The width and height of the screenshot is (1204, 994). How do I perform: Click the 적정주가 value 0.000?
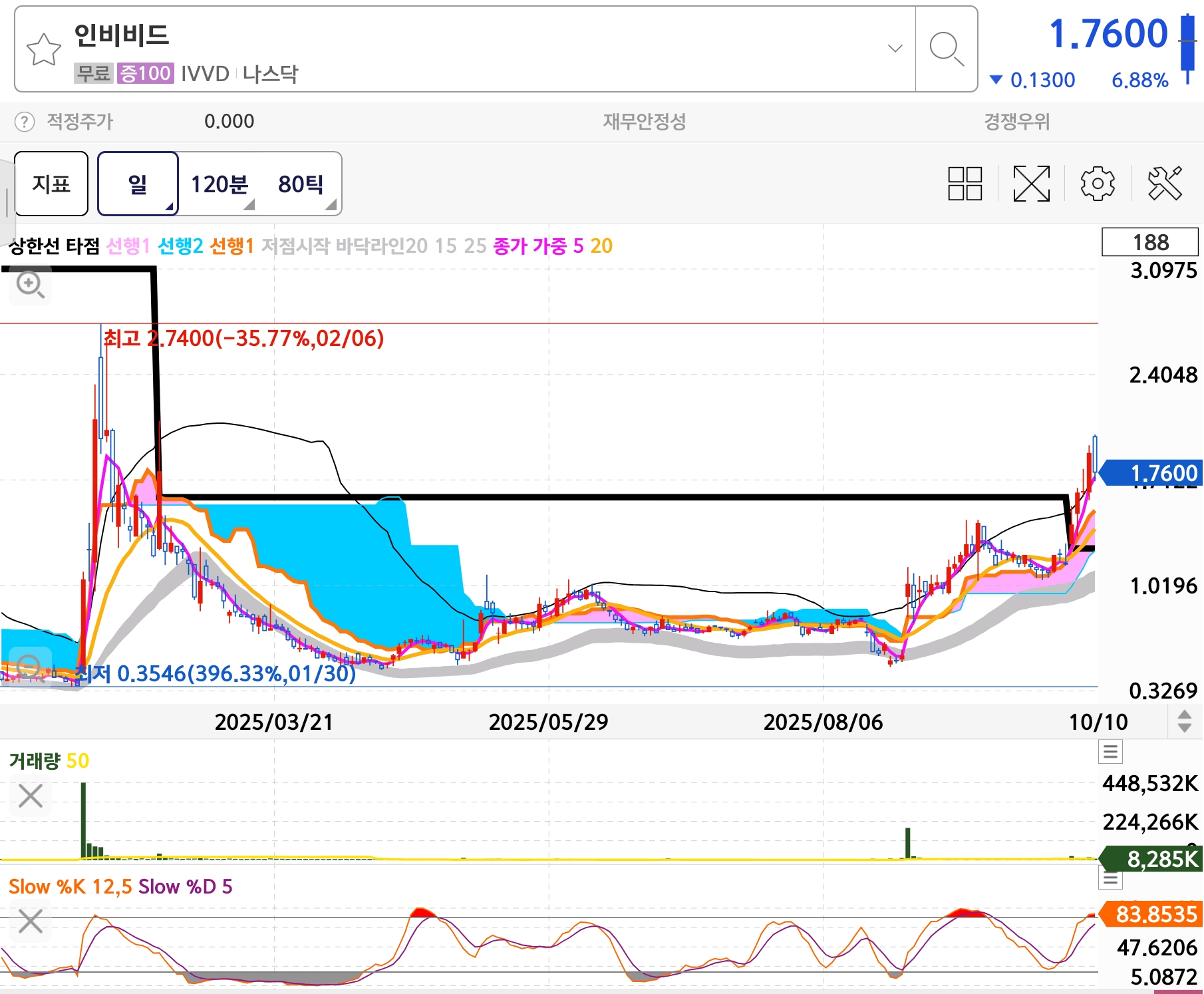(x=229, y=122)
